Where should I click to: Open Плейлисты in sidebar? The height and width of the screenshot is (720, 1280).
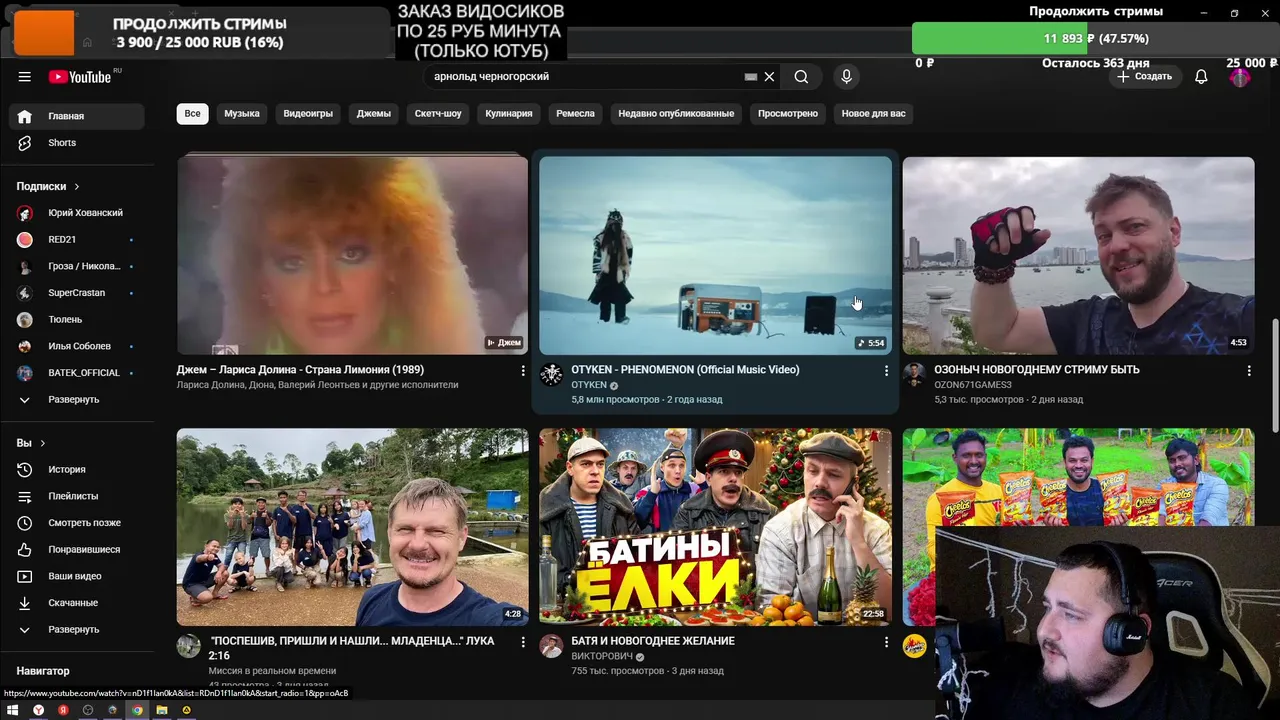(x=77, y=496)
